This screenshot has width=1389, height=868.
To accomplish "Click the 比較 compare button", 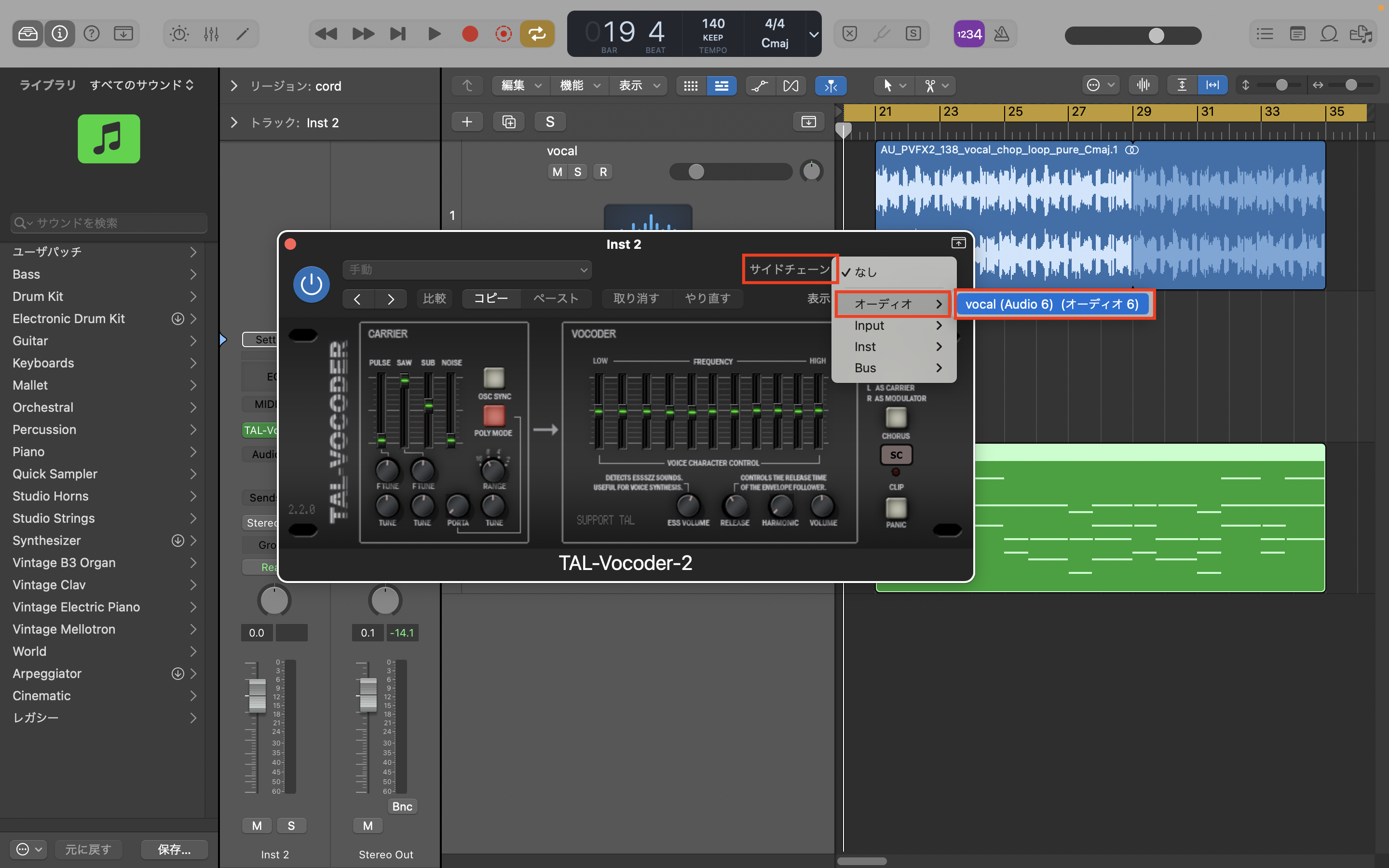I will [435, 298].
